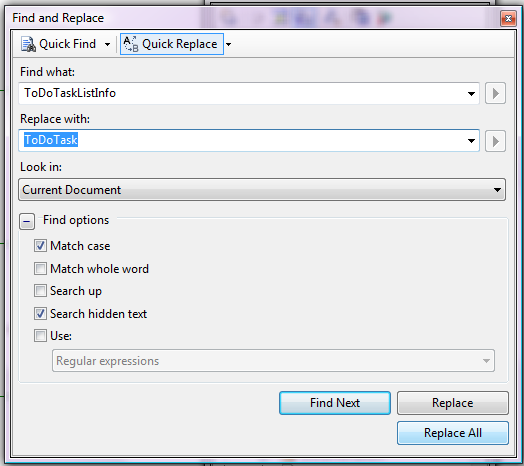This screenshot has width=524, height=466.
Task: Open the Quick Replace mode dropdown arrow
Action: point(229,44)
